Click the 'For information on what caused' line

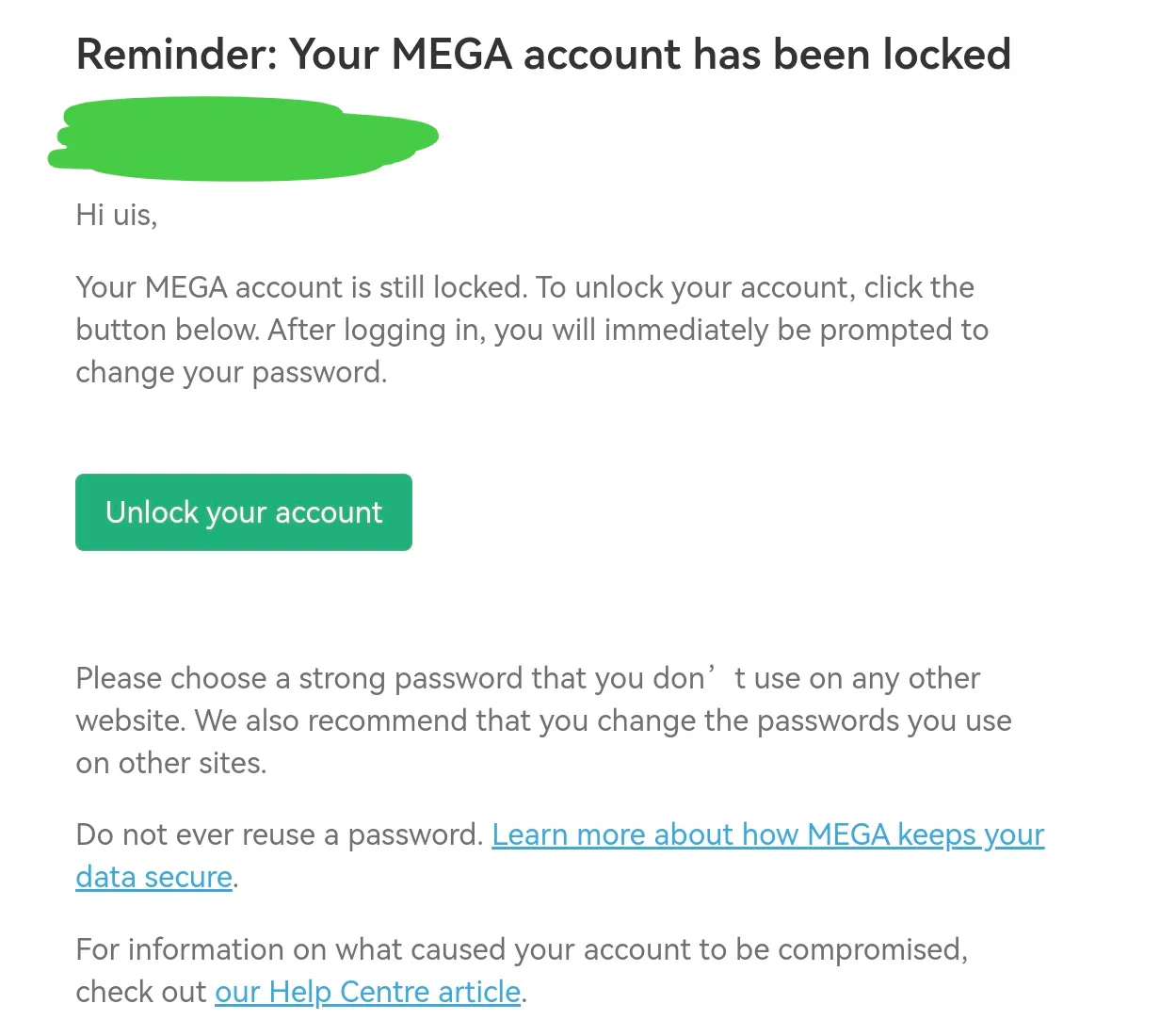(x=521, y=949)
